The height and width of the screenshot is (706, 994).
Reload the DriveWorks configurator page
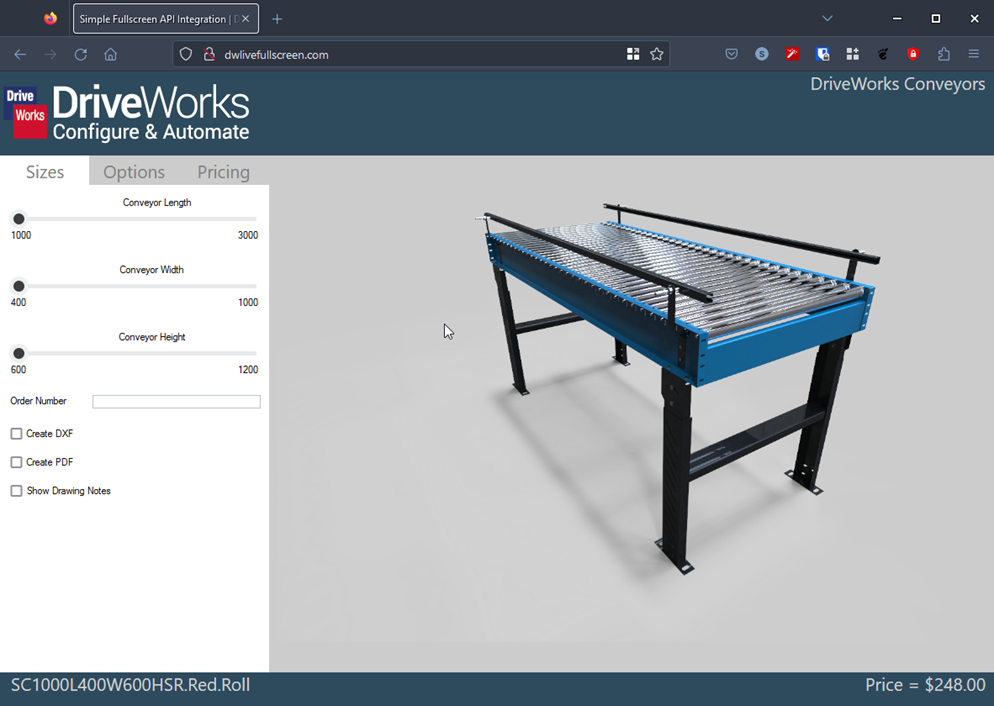(x=80, y=55)
